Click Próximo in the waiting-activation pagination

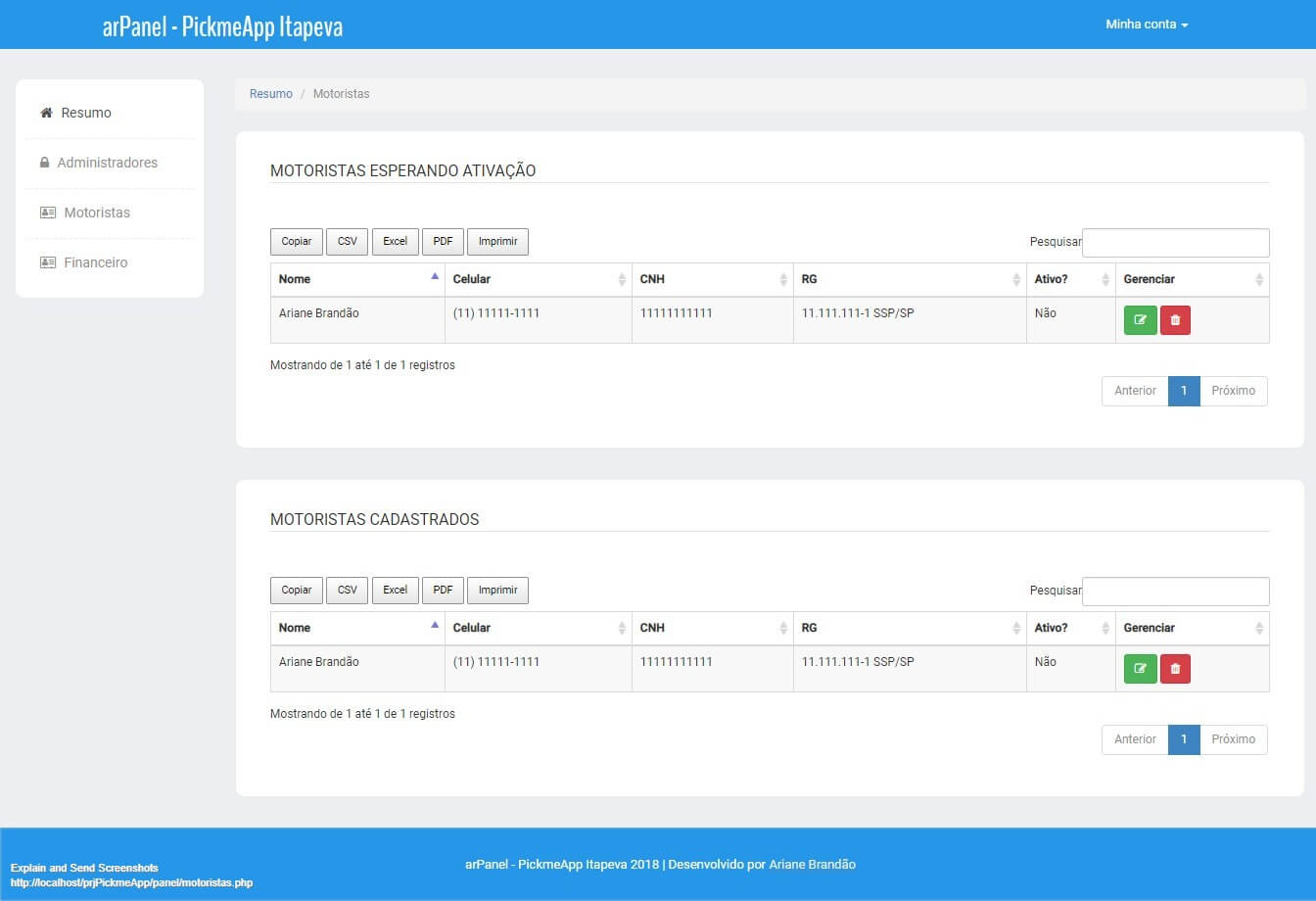1234,391
